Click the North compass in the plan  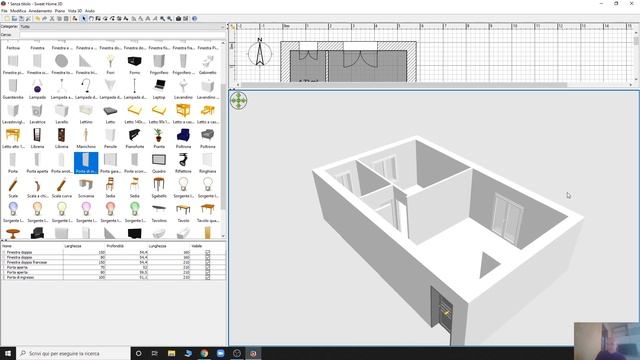260,52
